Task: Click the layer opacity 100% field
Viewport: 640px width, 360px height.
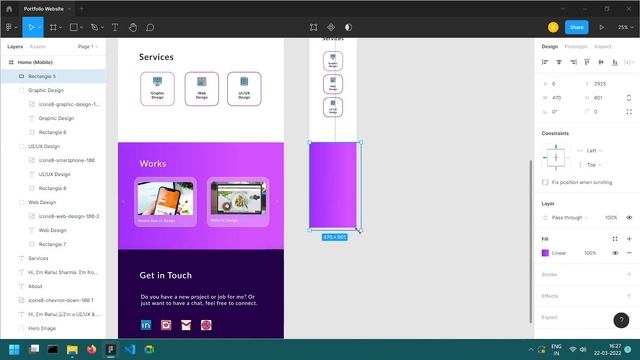Action: coord(611,218)
